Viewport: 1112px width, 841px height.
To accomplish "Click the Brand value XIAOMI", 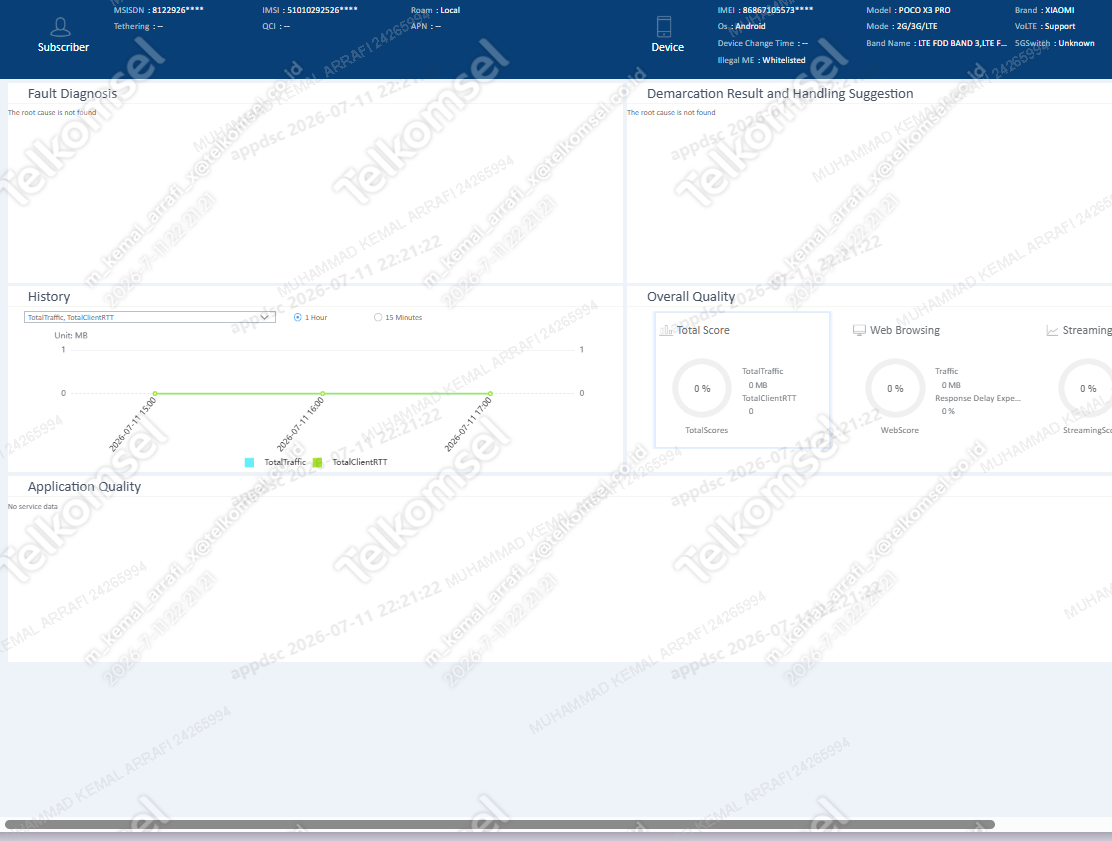I will [1060, 11].
